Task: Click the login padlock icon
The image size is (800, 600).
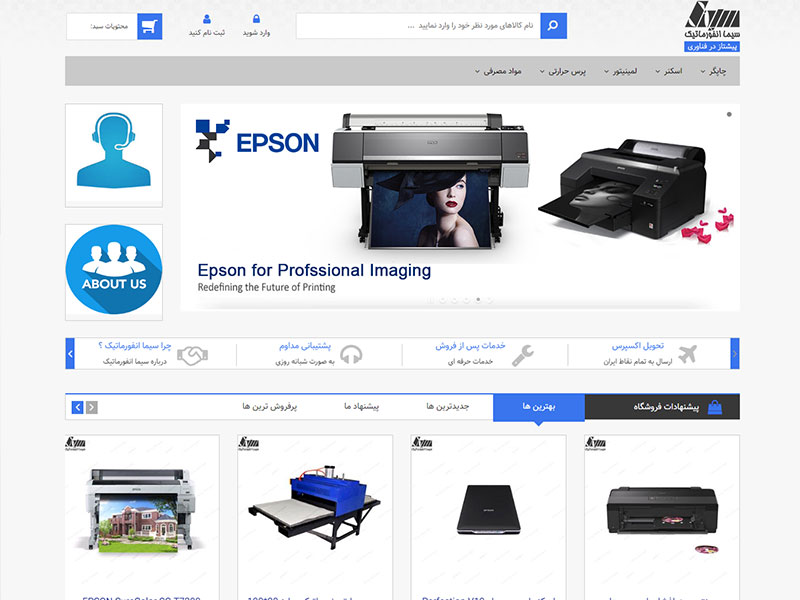Action: tap(256, 19)
